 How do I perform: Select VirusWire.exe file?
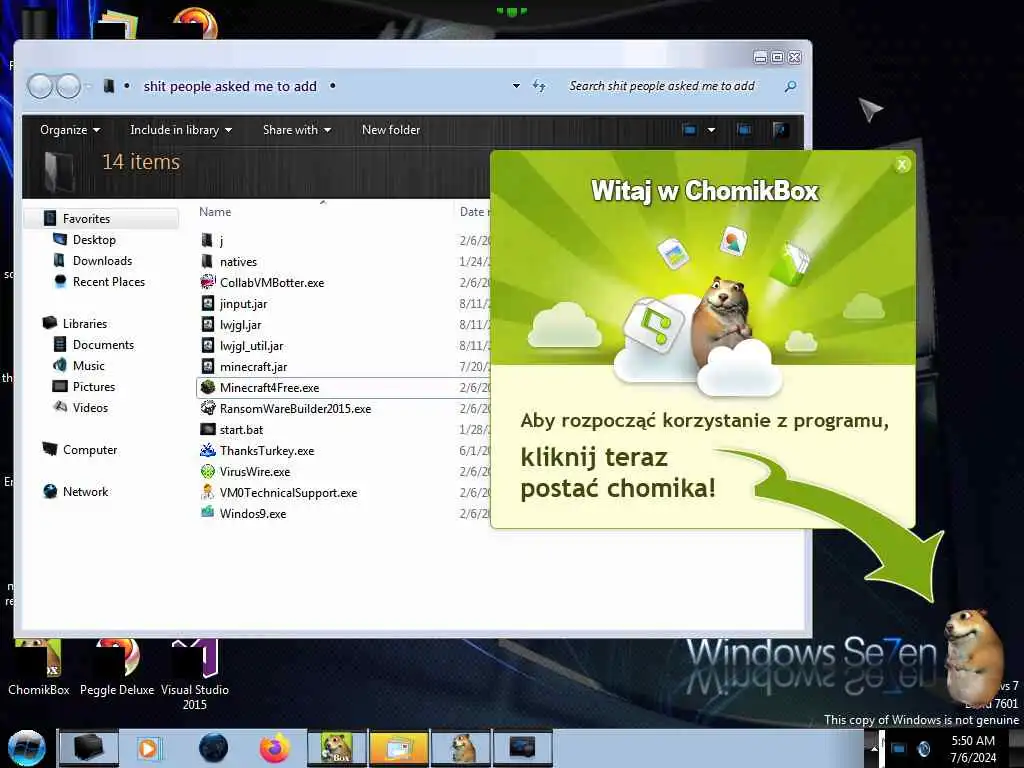[x=255, y=472]
